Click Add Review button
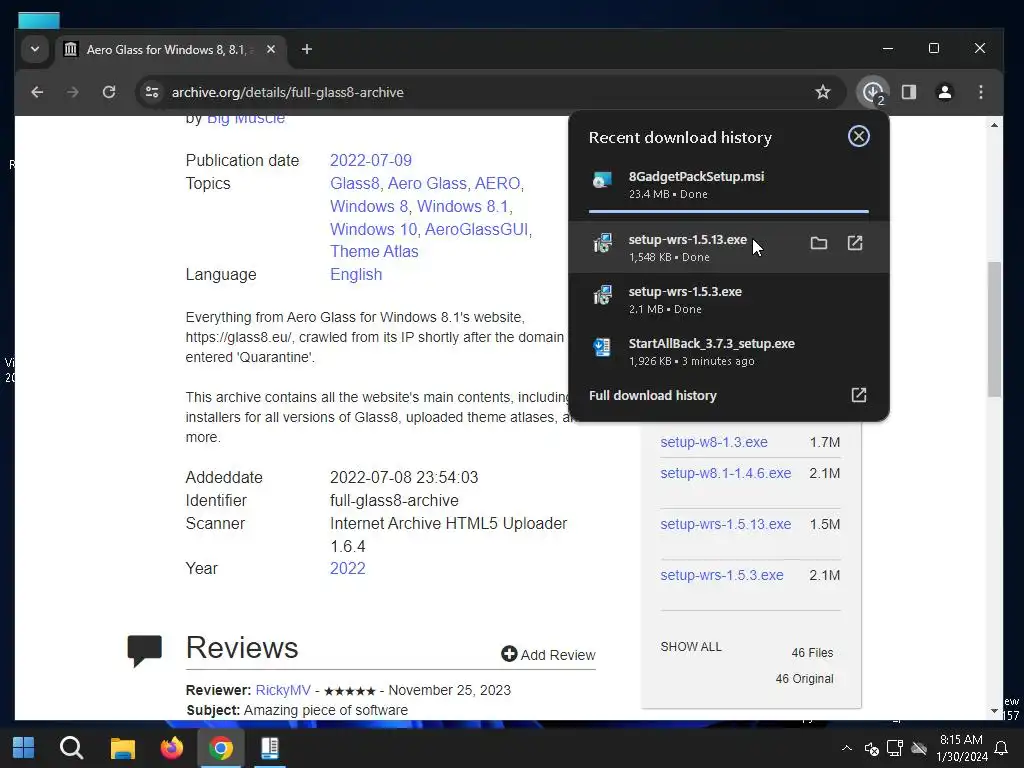The height and width of the screenshot is (768, 1024). pos(548,654)
